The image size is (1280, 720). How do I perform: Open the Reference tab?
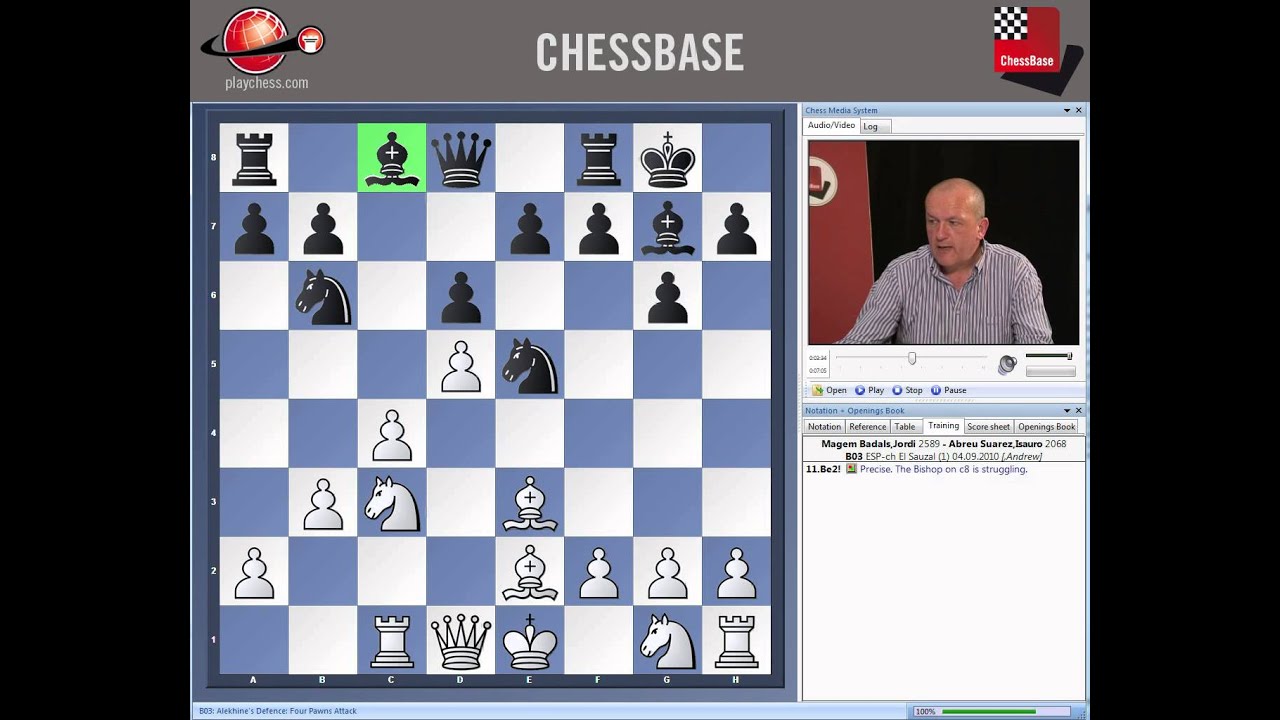click(x=867, y=427)
